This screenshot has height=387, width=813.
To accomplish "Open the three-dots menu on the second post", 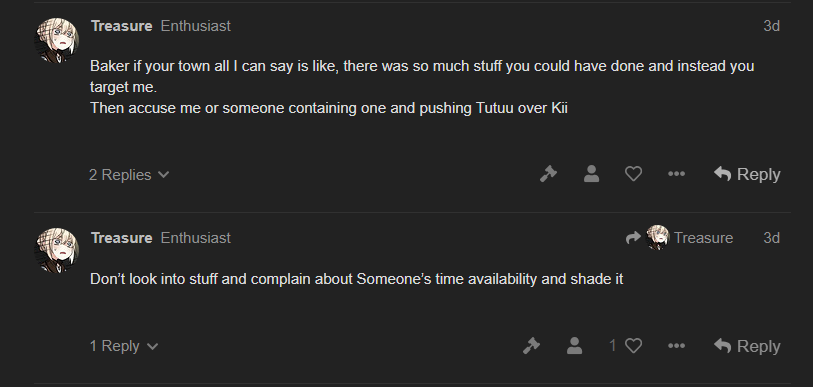I will (676, 346).
